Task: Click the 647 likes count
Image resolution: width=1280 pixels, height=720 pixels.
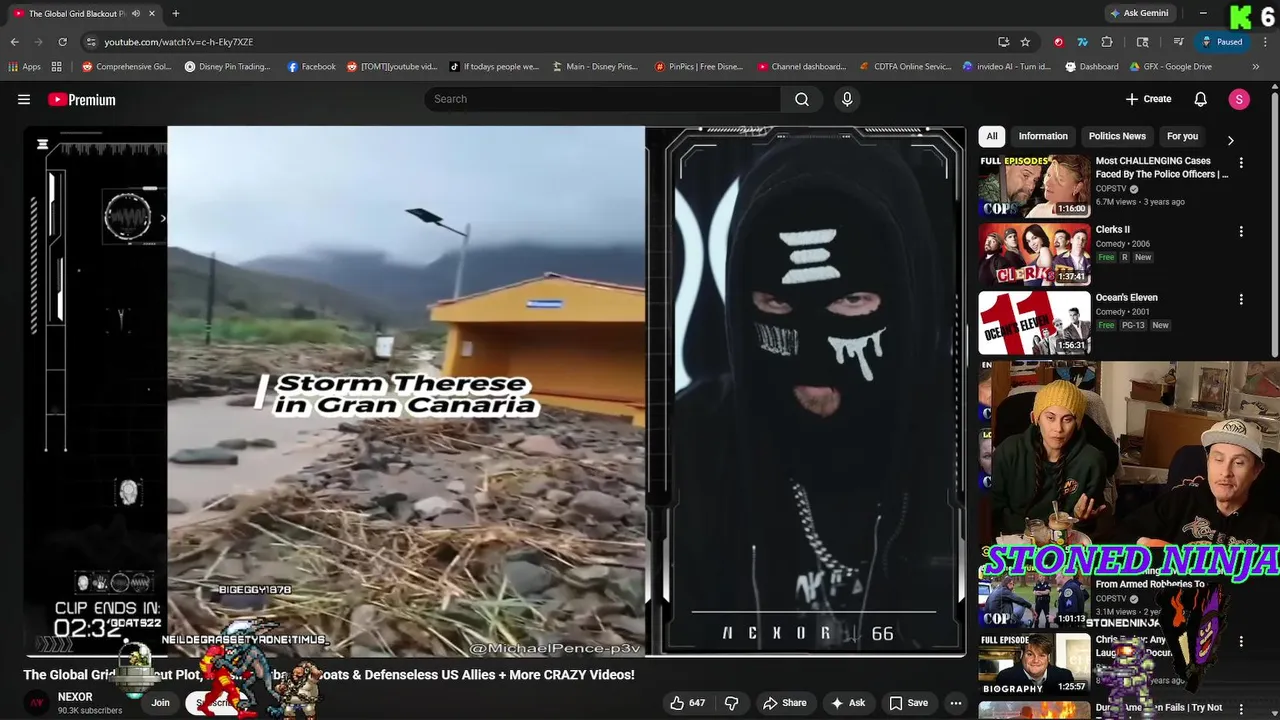Action: [697, 703]
